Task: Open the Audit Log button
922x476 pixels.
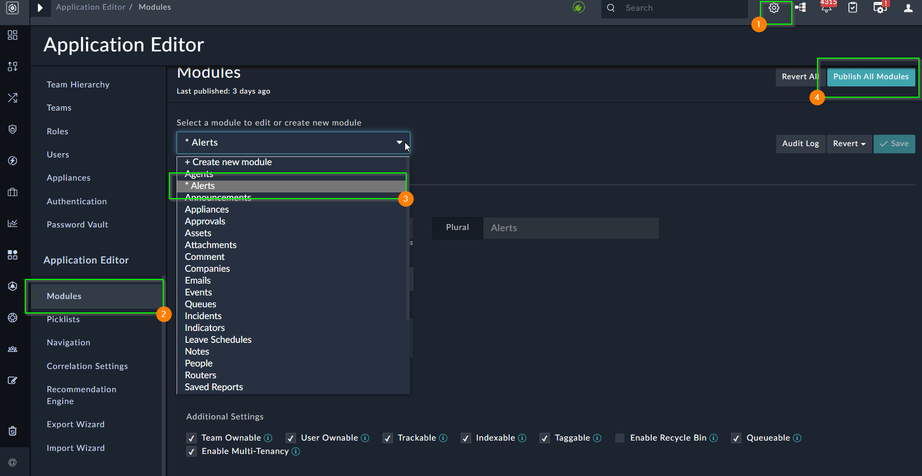Action: click(800, 143)
